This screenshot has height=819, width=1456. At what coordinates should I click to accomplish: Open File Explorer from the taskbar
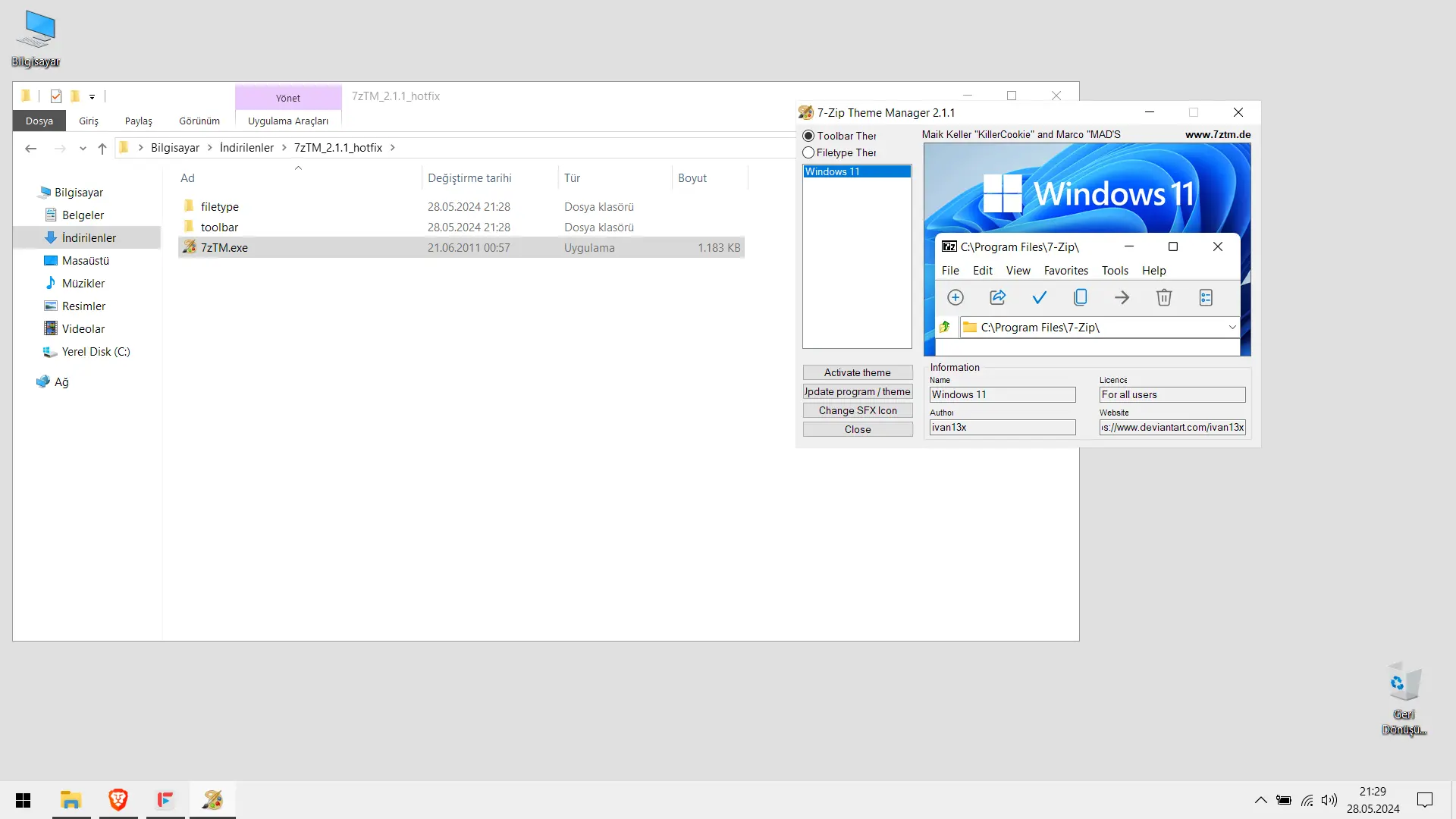click(x=71, y=800)
